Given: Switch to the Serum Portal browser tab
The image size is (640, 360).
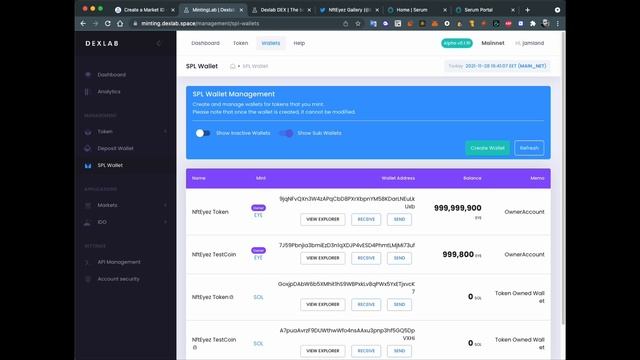Looking at the screenshot, I should 485,10.
